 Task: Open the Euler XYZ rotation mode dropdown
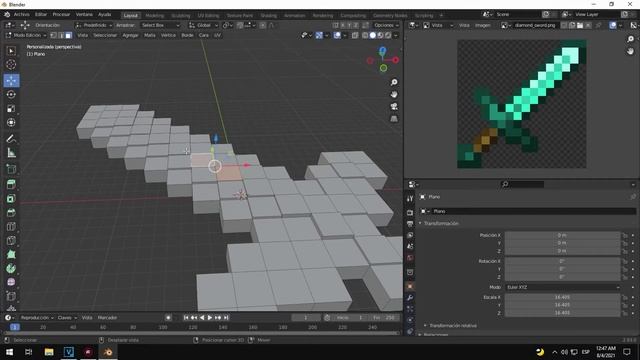(x=563, y=287)
